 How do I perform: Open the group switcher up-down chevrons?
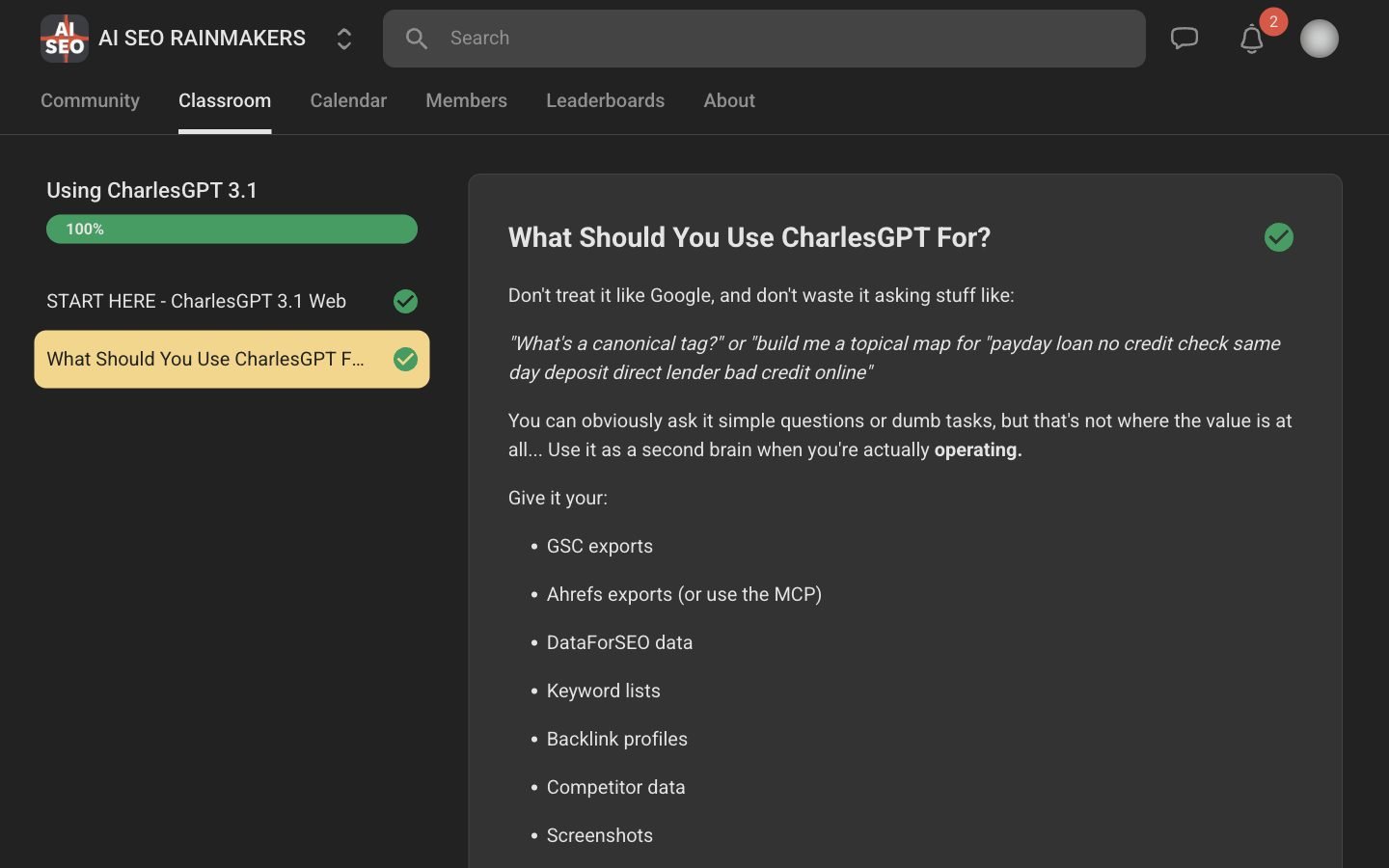coord(343,39)
